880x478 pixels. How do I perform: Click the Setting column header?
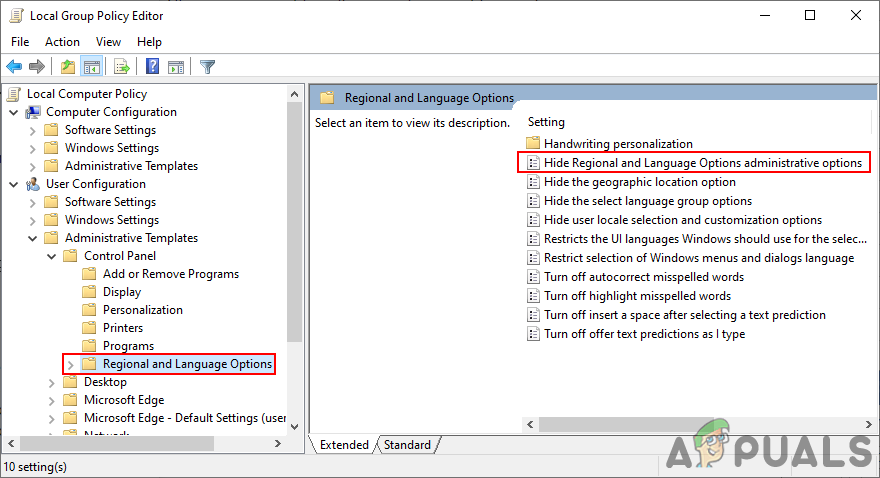coord(546,122)
